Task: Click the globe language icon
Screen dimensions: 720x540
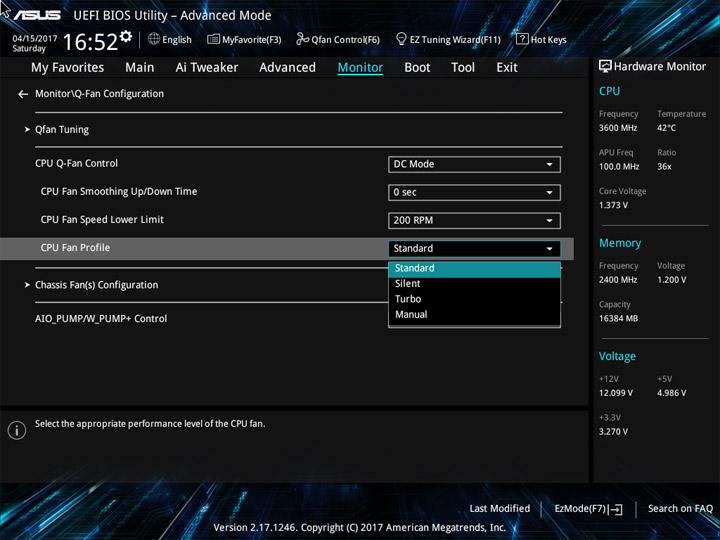Action: click(x=154, y=39)
